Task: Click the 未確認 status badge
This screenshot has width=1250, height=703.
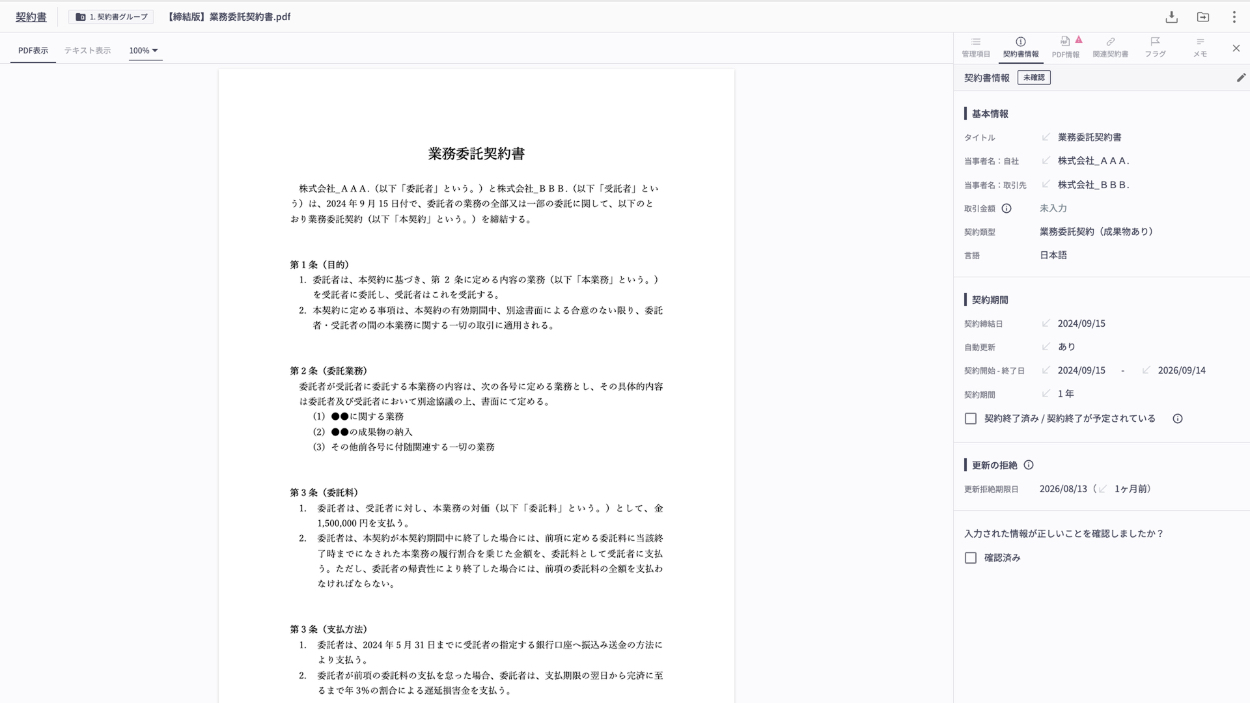Action: (1034, 78)
